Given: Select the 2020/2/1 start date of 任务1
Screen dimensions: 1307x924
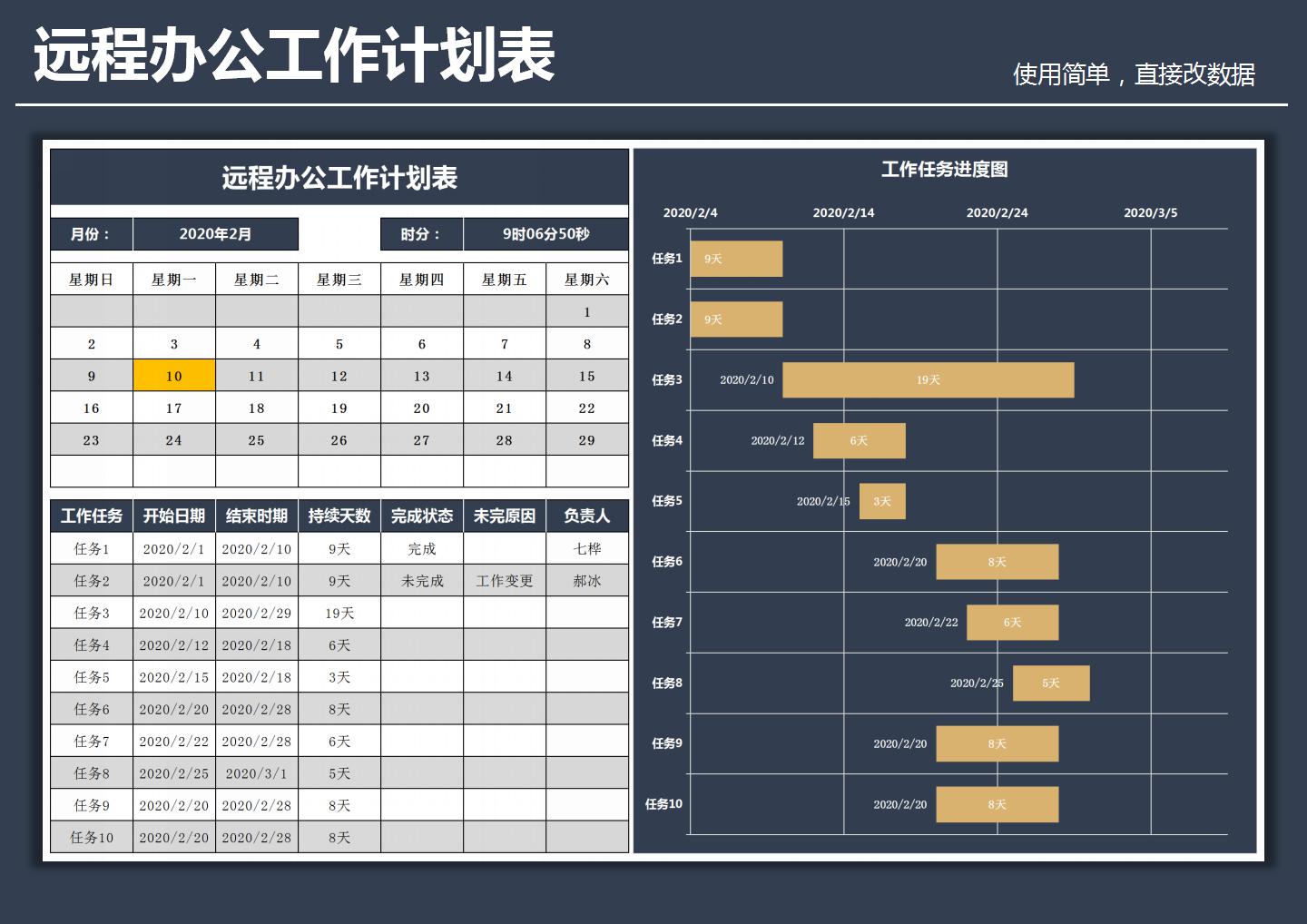Looking at the screenshot, I should coord(174,548).
